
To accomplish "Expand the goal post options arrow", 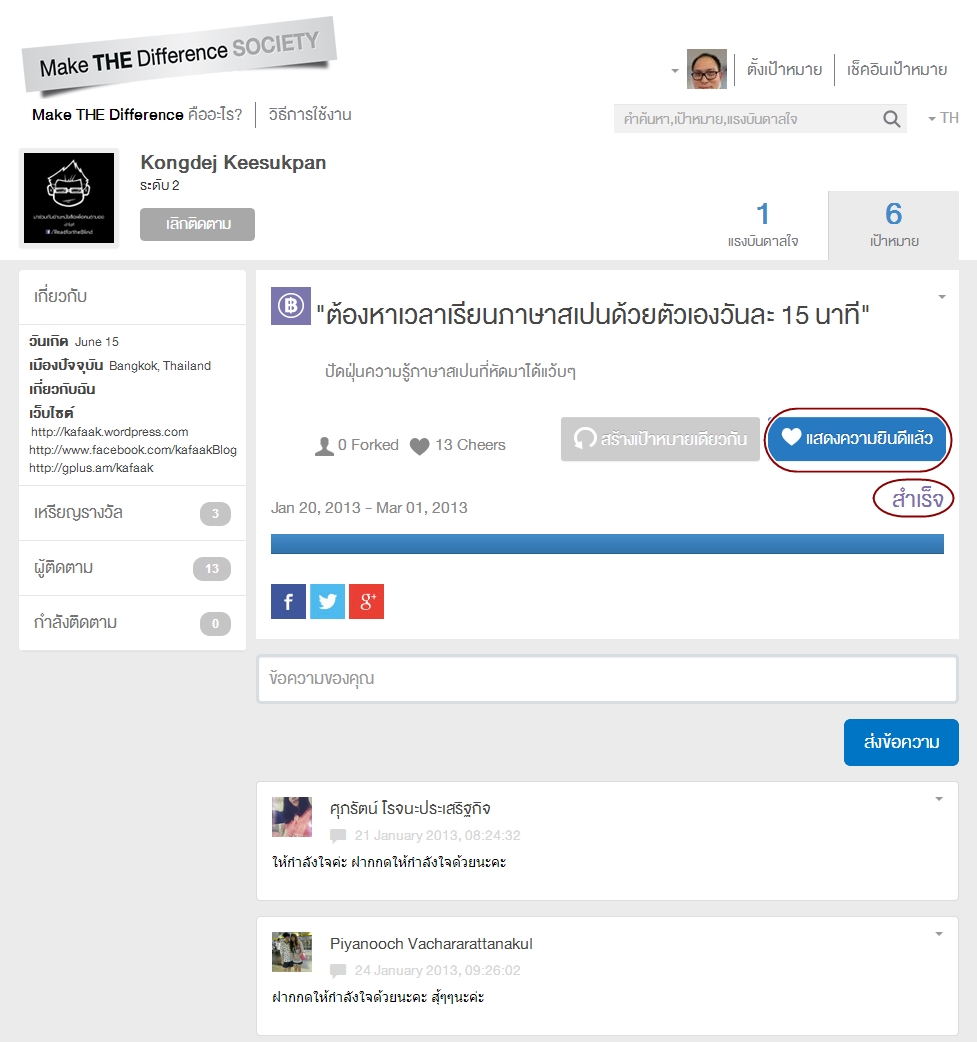I will (x=942, y=296).
